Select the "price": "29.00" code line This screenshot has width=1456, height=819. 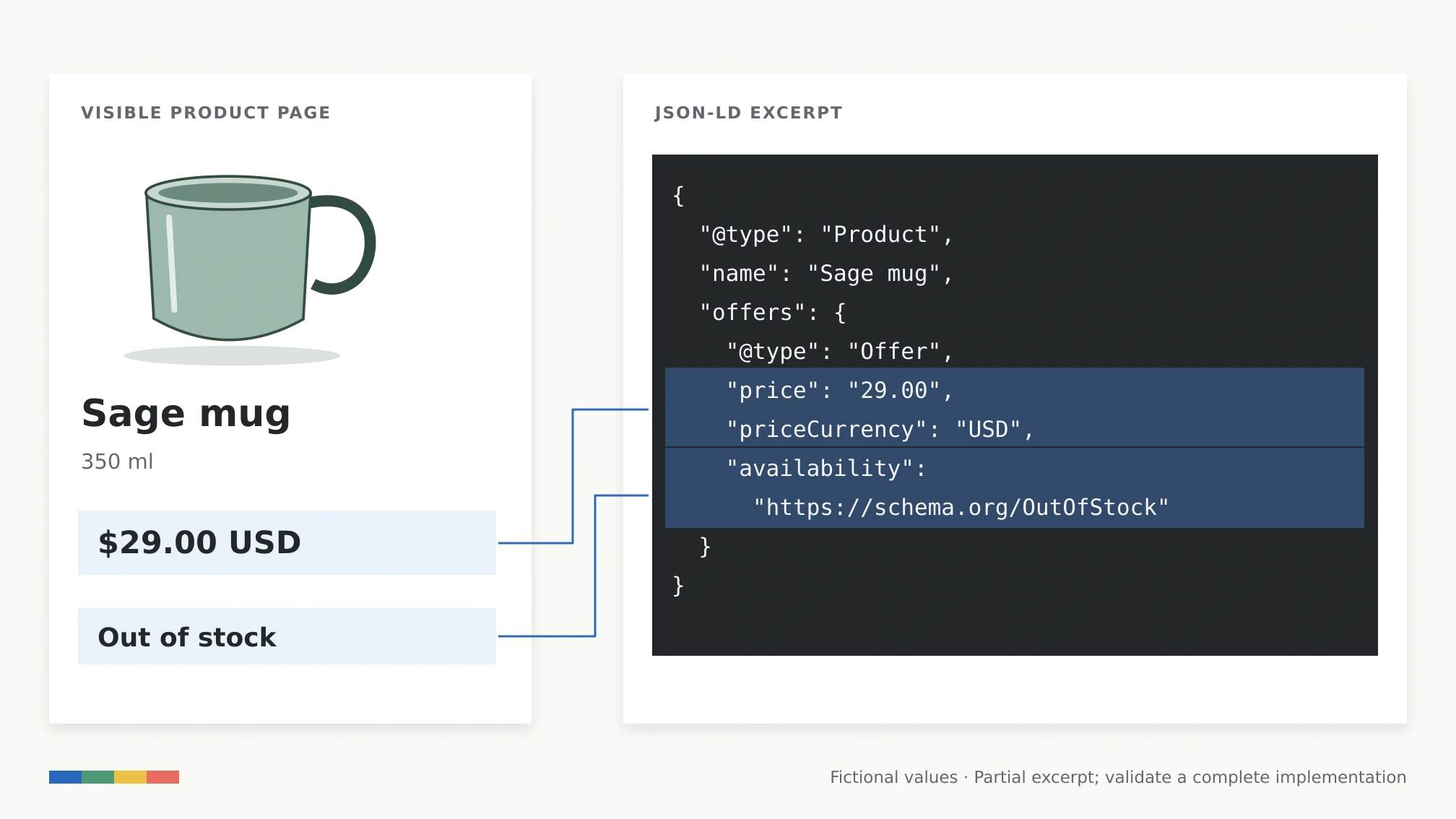pos(840,391)
